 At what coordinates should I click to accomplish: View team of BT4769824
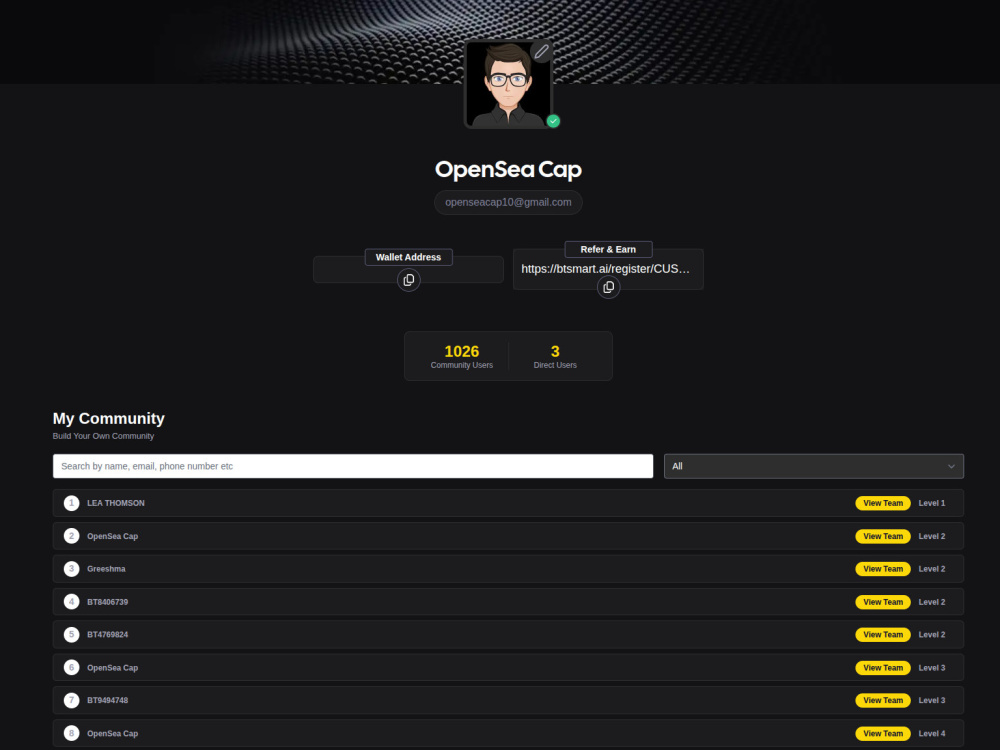click(883, 635)
